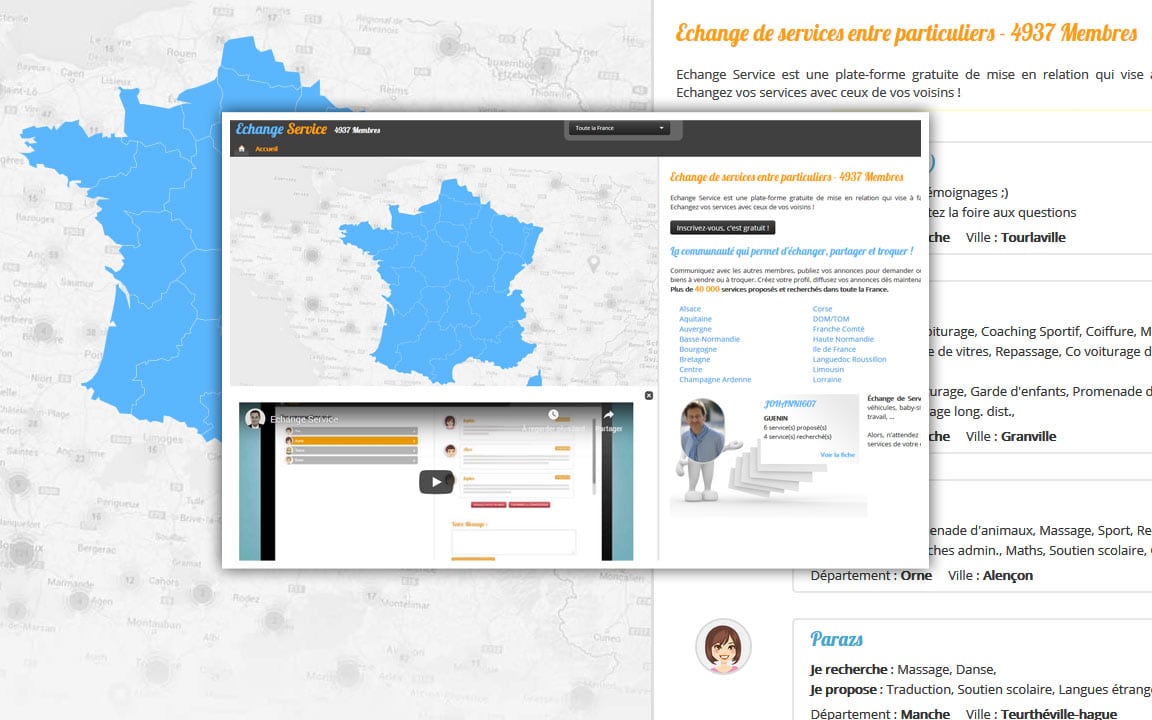Viewport: 1152px width, 720px height.
Task: Open the Auvergne region link
Action: click(x=695, y=329)
